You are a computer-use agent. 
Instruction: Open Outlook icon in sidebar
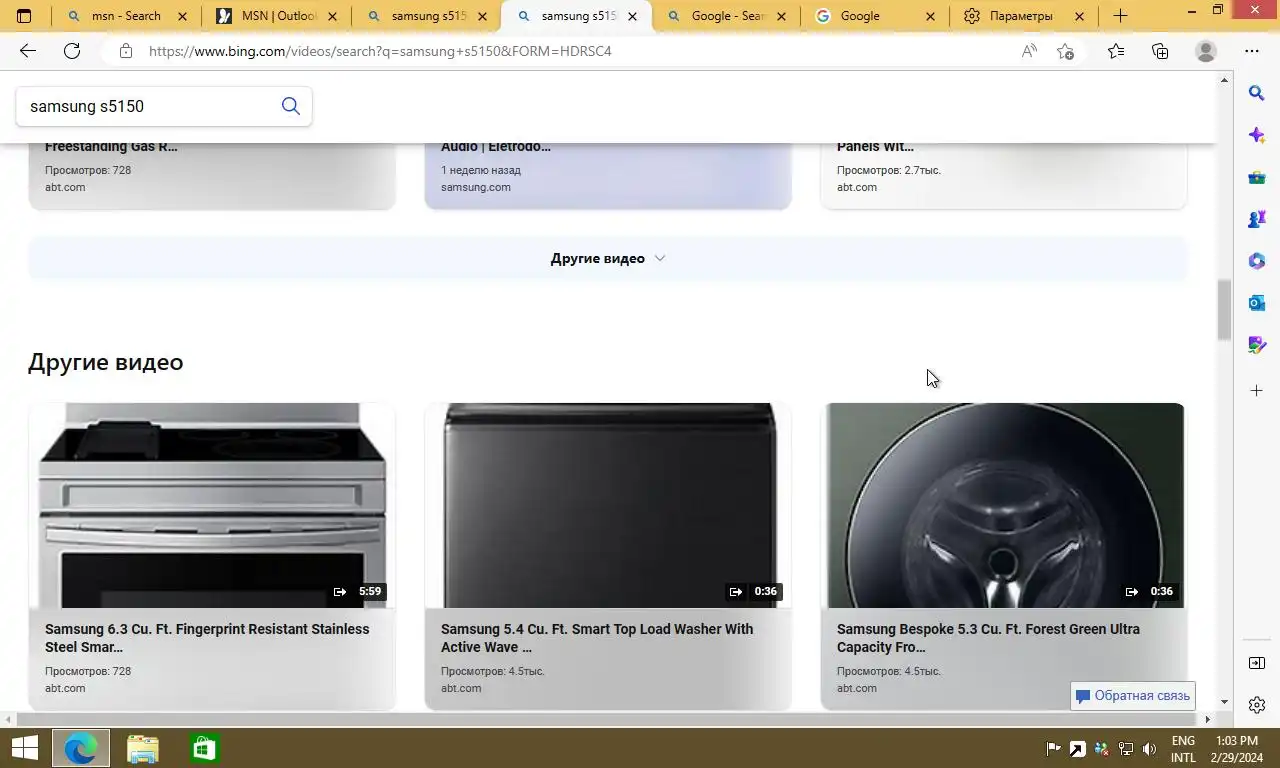1257,303
